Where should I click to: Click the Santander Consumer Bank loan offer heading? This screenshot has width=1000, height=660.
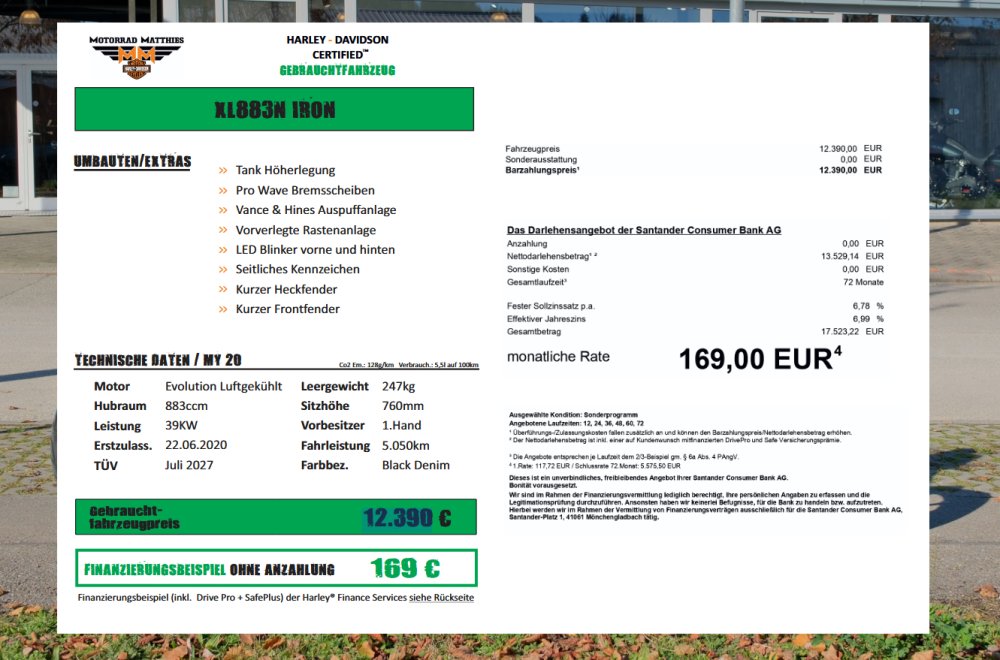point(644,230)
